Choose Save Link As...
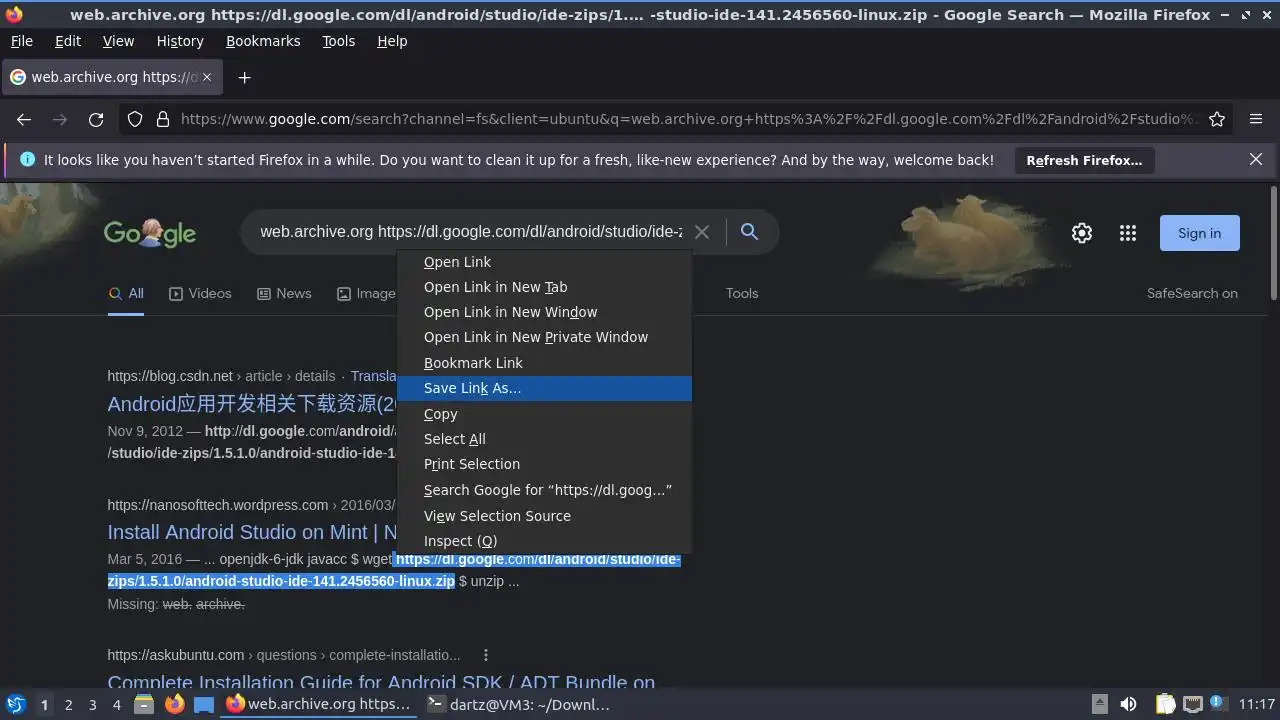Screen dimensions: 1280x720 (x=544, y=388)
